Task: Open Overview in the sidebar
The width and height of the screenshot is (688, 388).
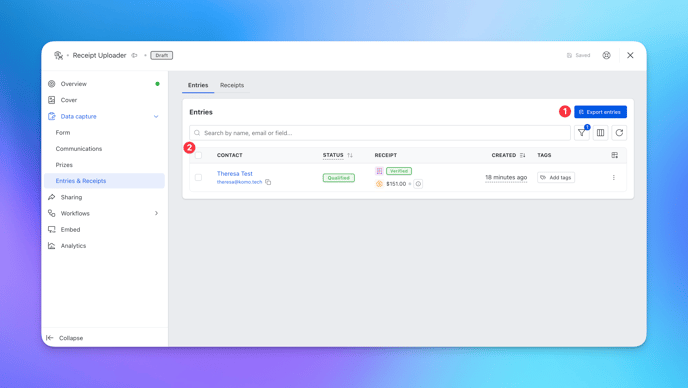Action: [x=104, y=84]
